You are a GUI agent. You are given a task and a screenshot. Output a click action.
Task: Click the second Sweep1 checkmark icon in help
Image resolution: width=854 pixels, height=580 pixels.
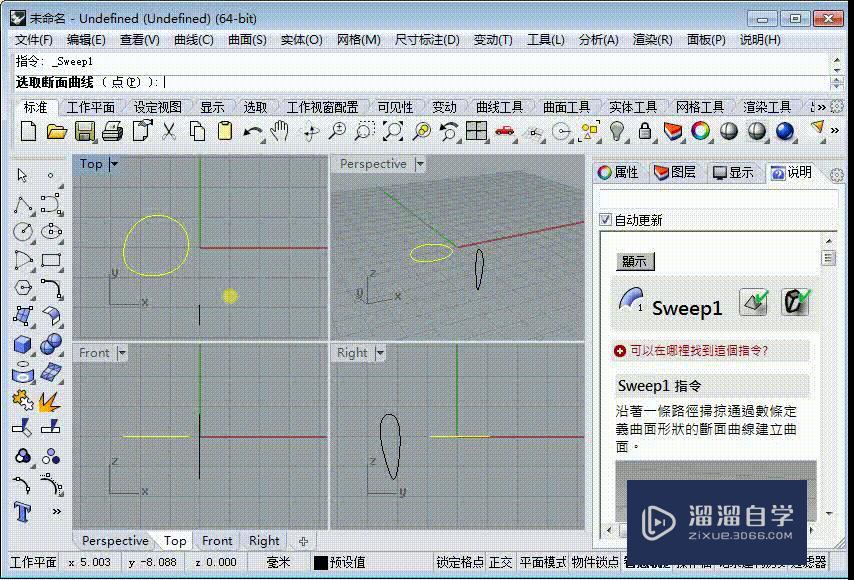tap(796, 302)
